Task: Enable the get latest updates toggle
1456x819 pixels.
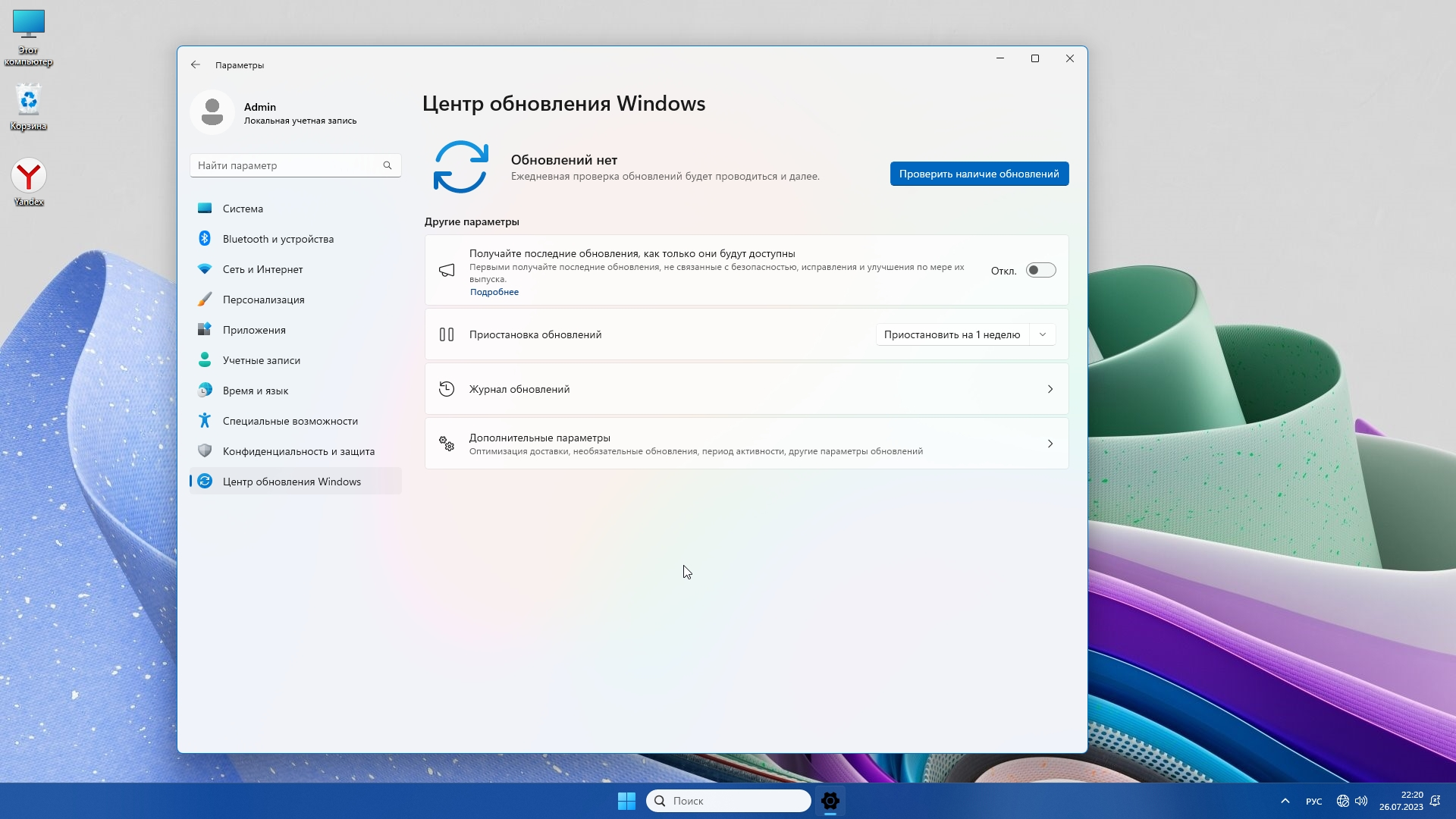Action: click(1040, 271)
